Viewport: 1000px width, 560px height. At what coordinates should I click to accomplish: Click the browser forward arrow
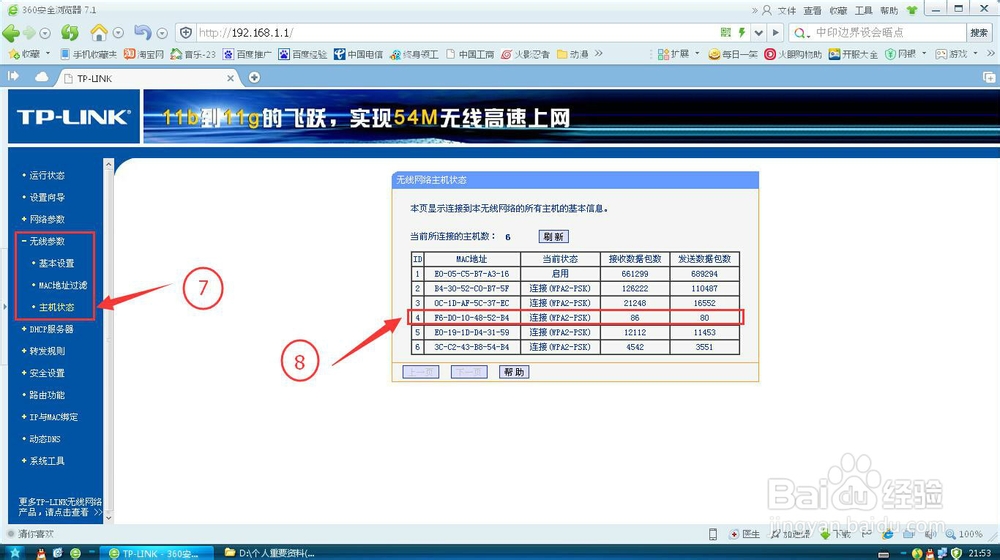29,33
